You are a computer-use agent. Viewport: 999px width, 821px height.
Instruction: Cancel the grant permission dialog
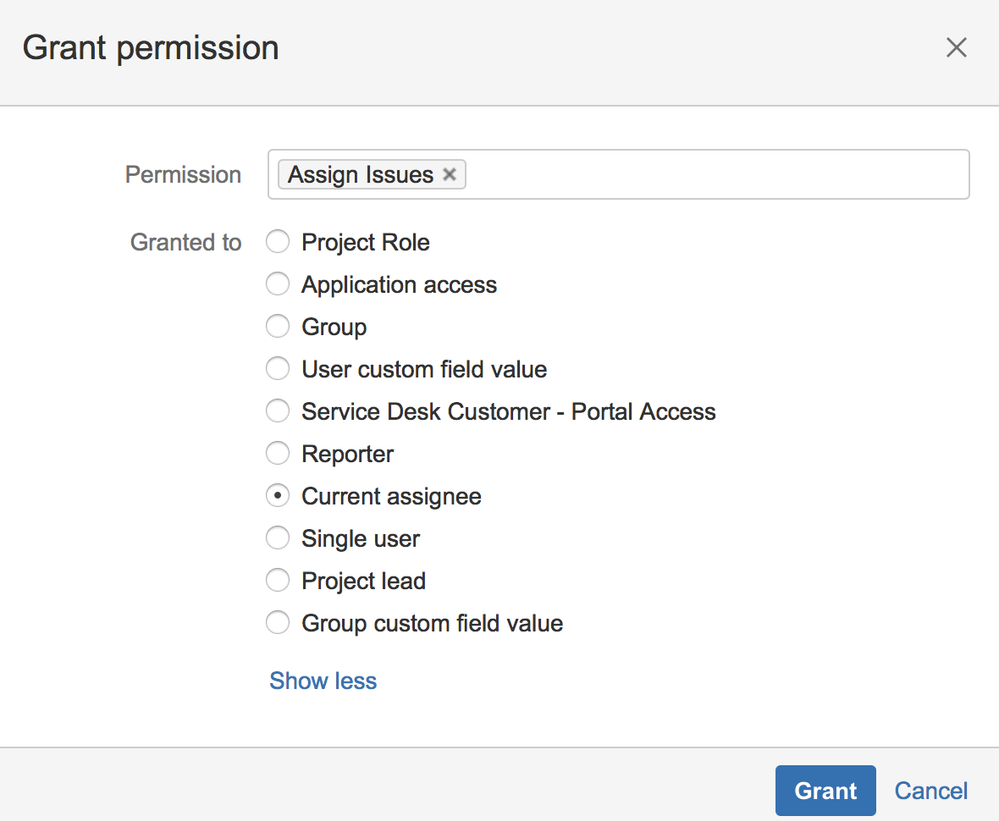(931, 790)
